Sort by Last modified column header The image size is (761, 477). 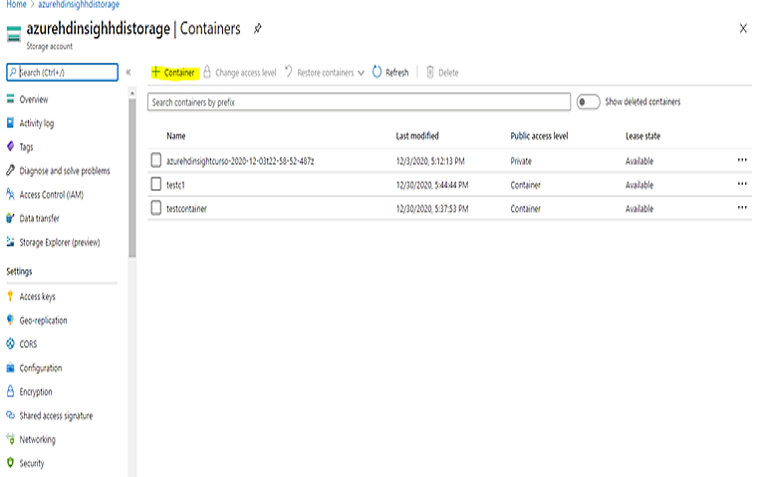pos(417,136)
